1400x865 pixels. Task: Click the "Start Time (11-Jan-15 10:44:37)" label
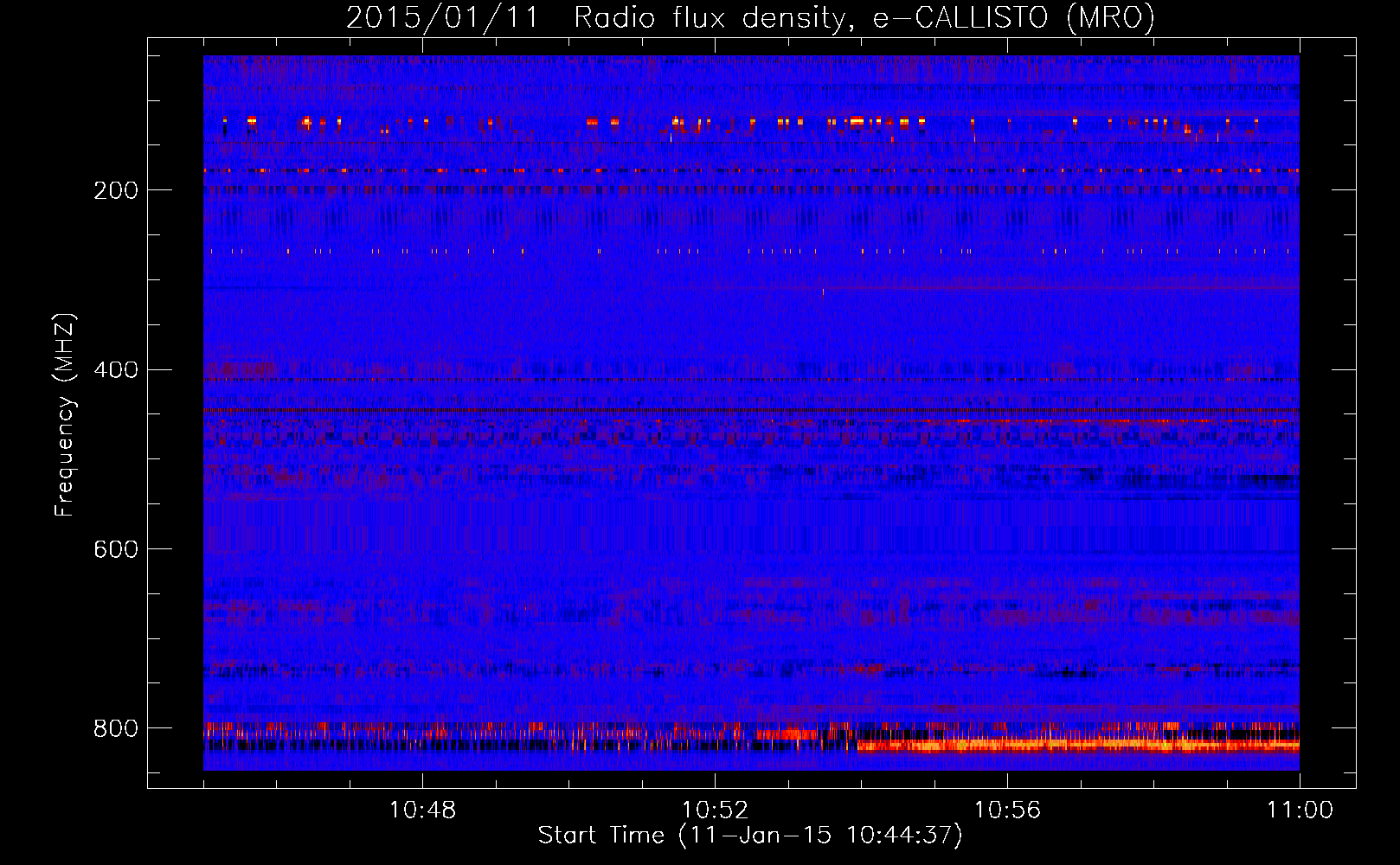749,836
